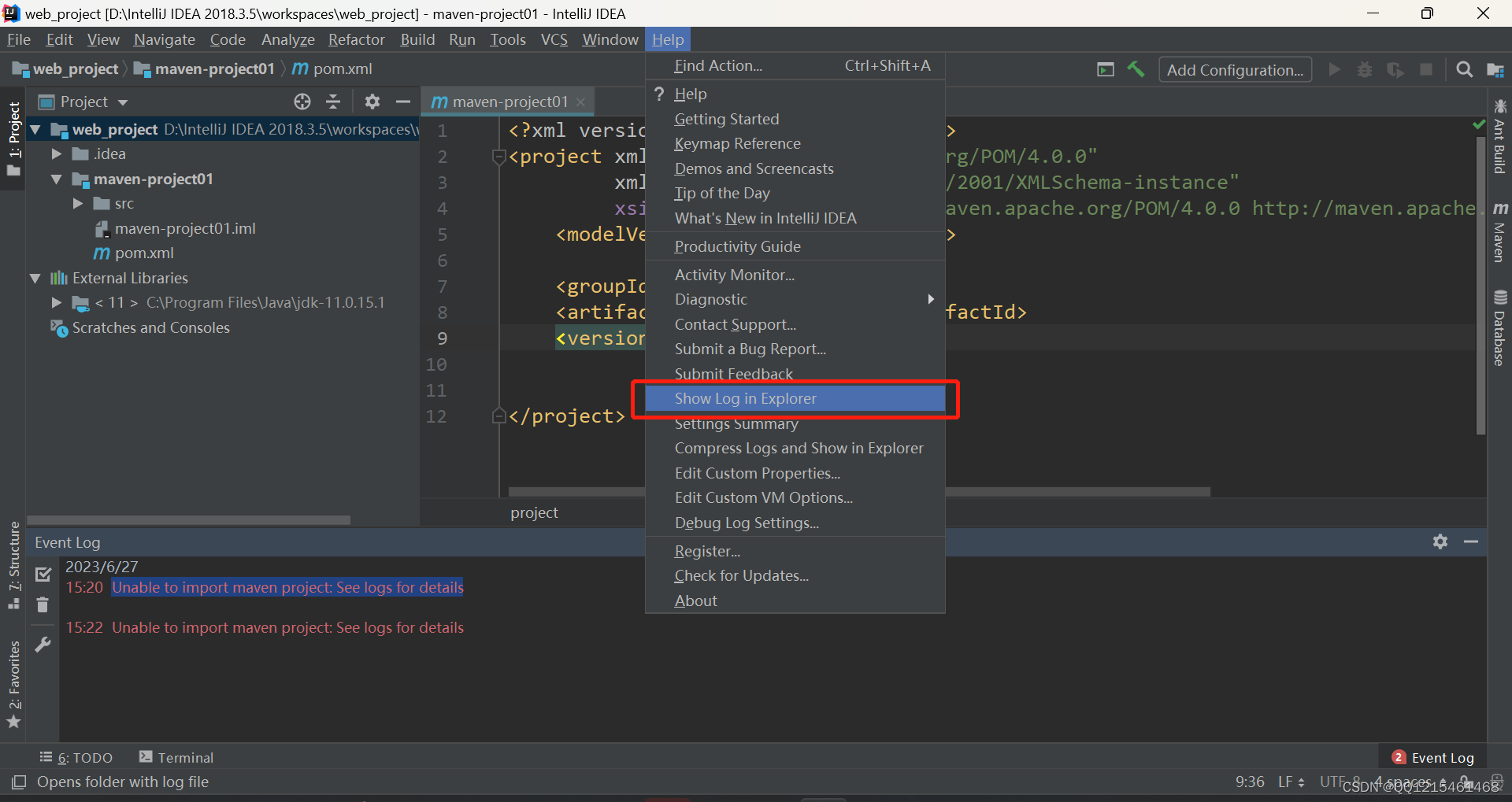
Task: Click web_project breadcrumb in navigation bar
Action: (66, 69)
